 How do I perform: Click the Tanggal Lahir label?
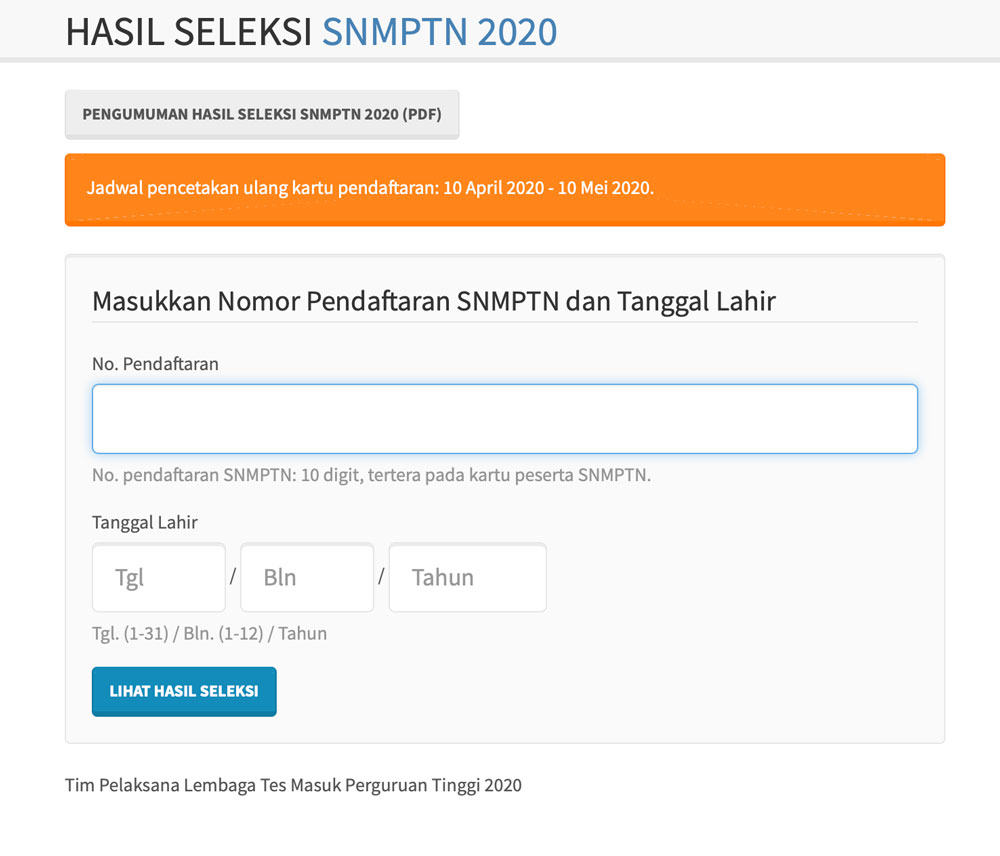(x=145, y=522)
